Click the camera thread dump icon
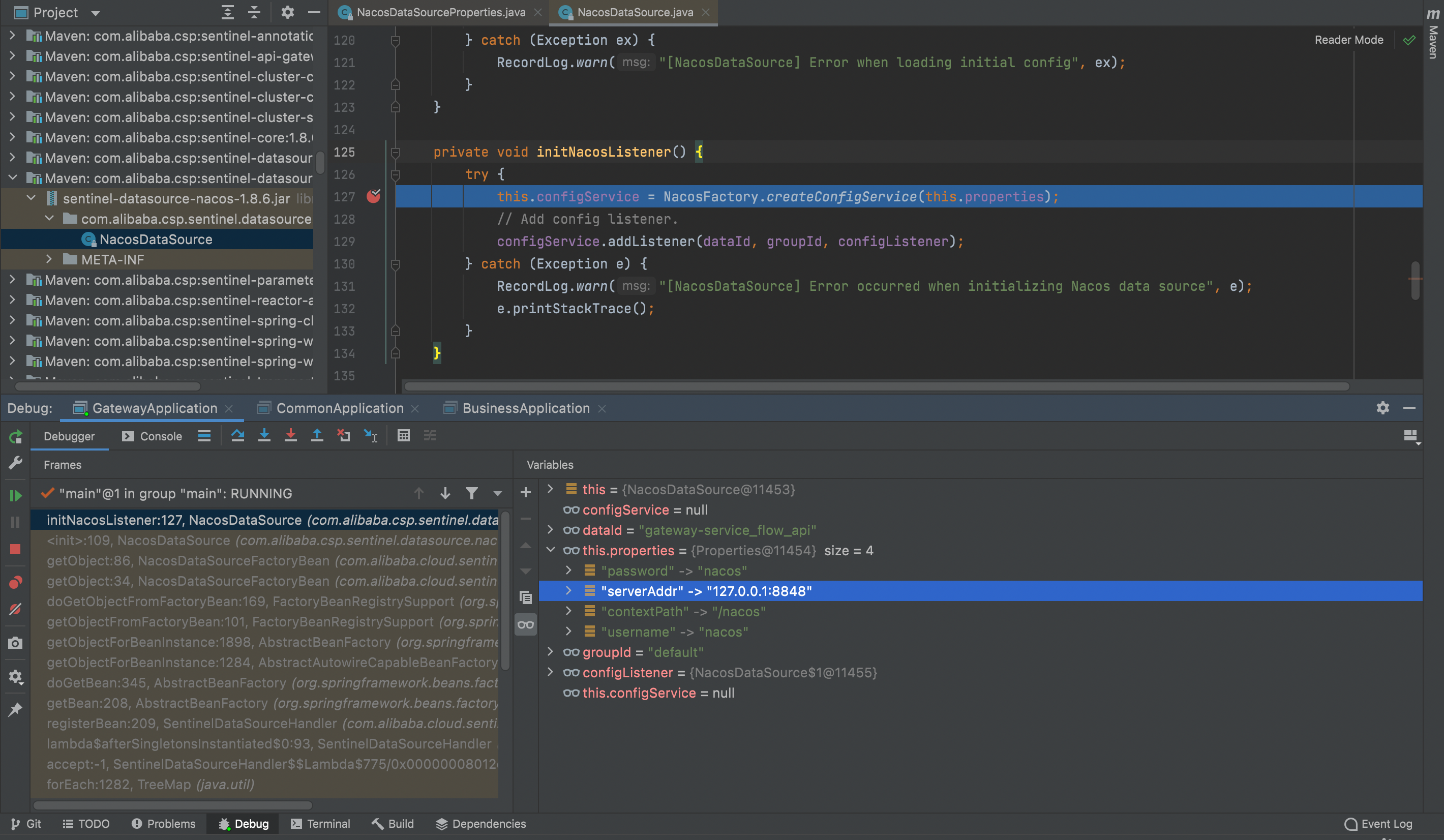1444x840 pixels. 15,643
